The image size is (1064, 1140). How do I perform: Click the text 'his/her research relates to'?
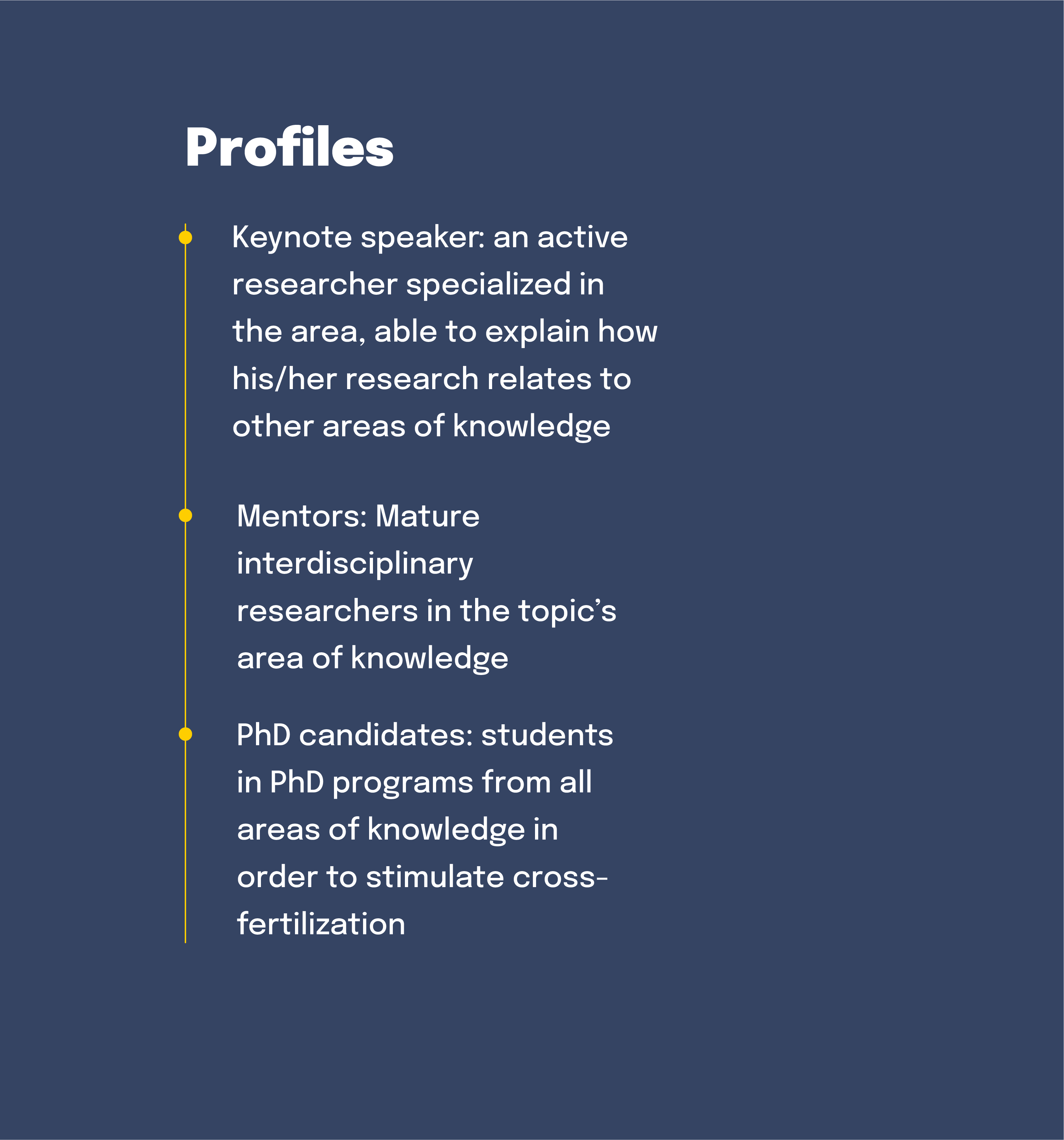(432, 379)
